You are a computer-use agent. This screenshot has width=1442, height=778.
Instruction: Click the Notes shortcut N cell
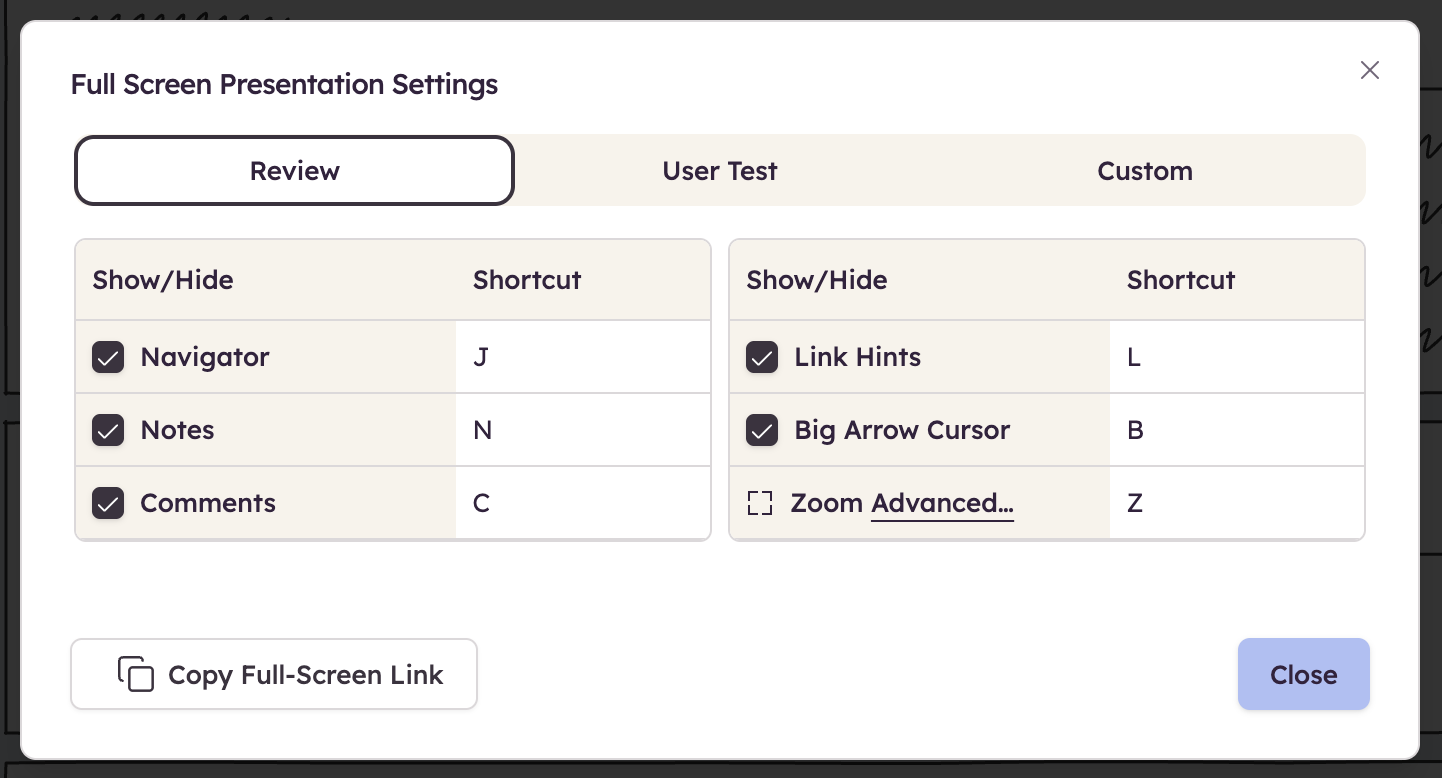[582, 430]
